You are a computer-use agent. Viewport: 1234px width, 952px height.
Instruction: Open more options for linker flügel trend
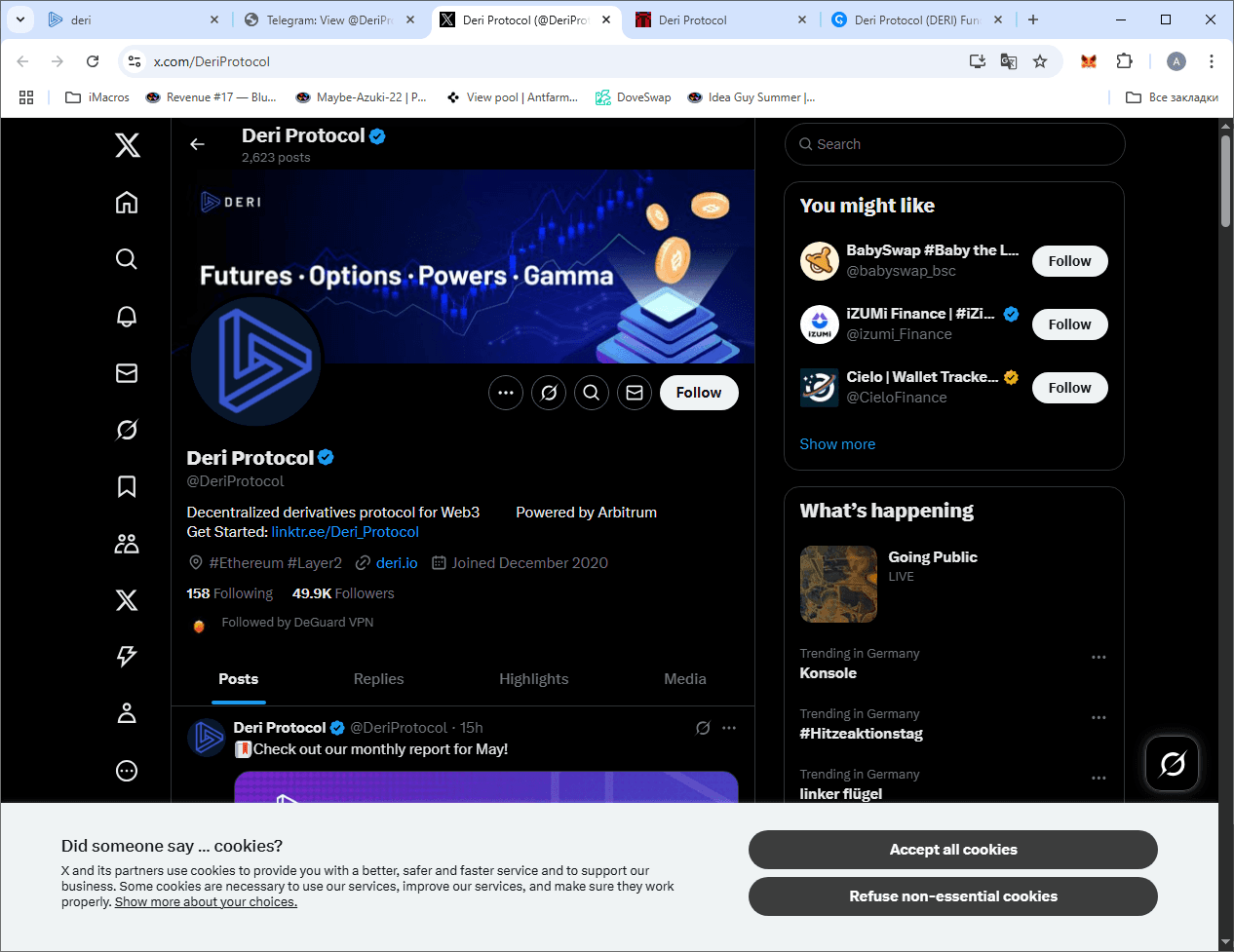pyautogui.click(x=1099, y=779)
